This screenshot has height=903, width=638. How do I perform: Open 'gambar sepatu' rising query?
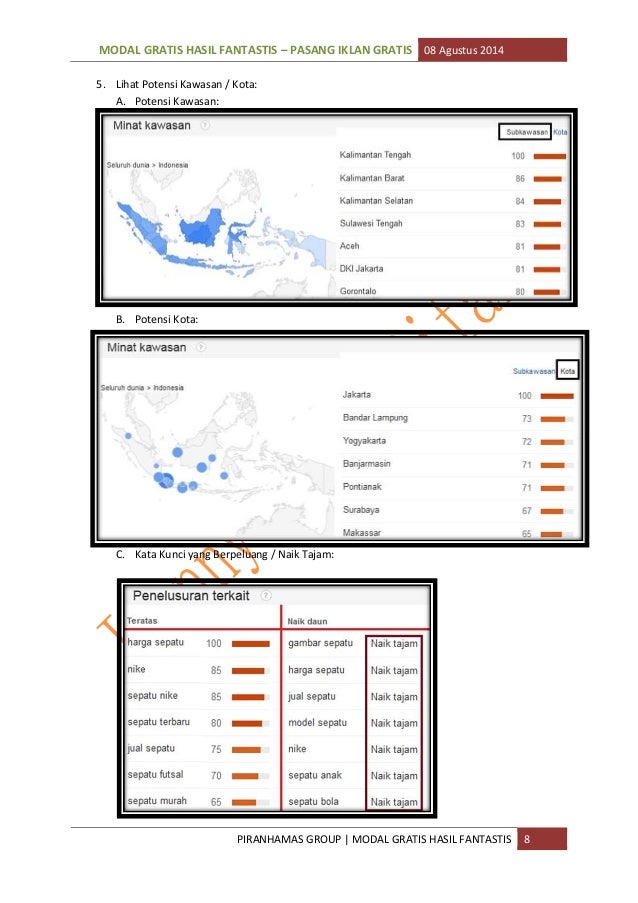(320, 643)
